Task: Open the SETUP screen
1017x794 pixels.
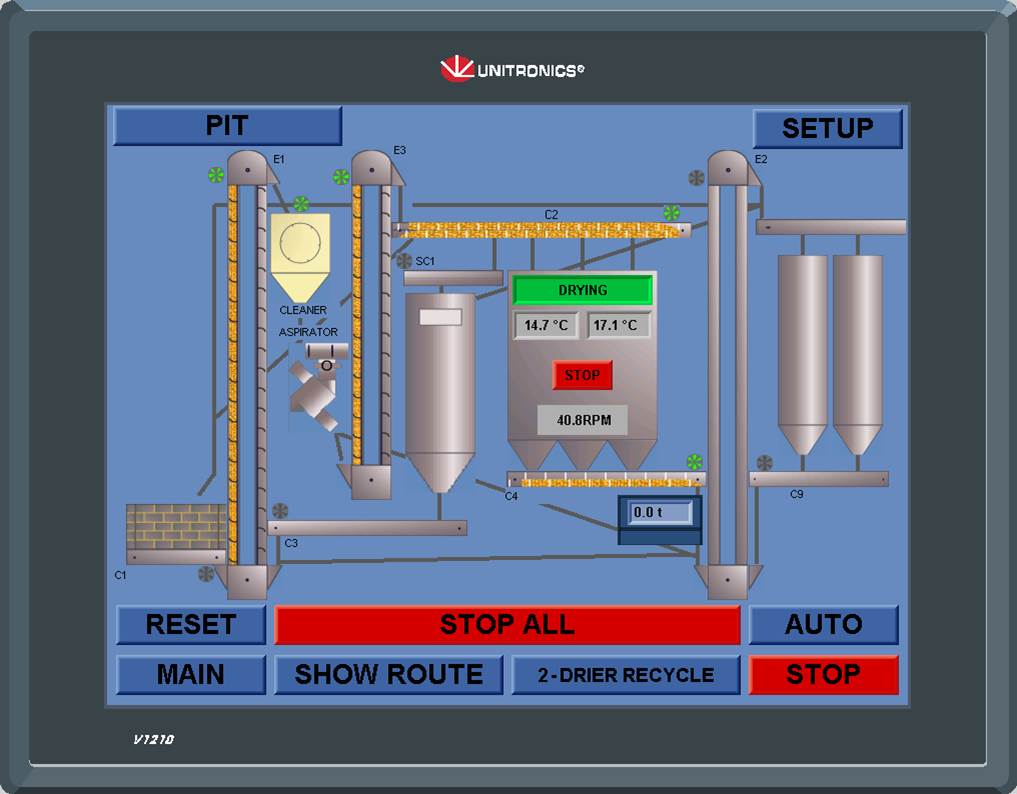Action: pyautogui.click(x=828, y=128)
